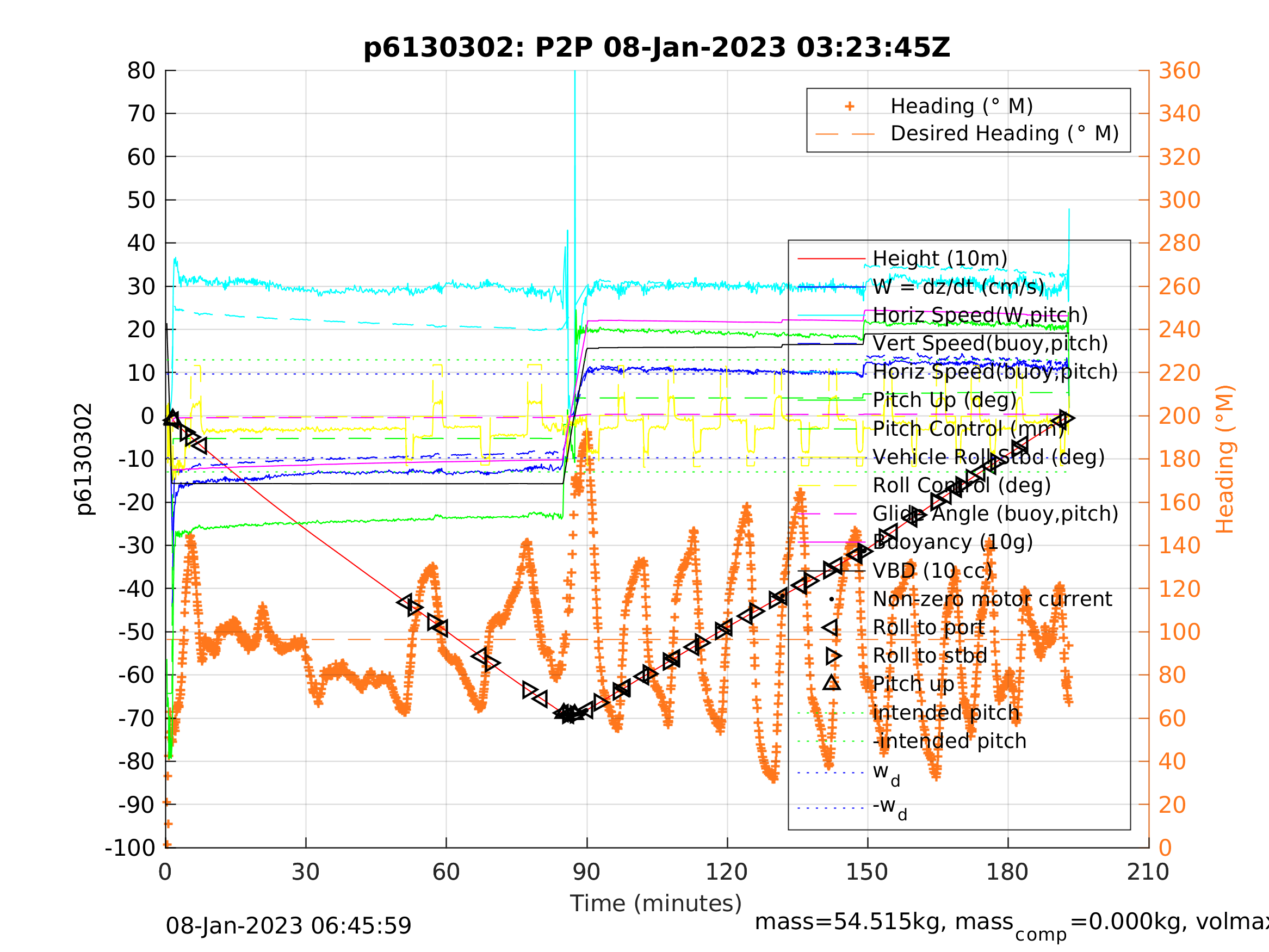Click the rotated p6130302 left axis label

84,459
